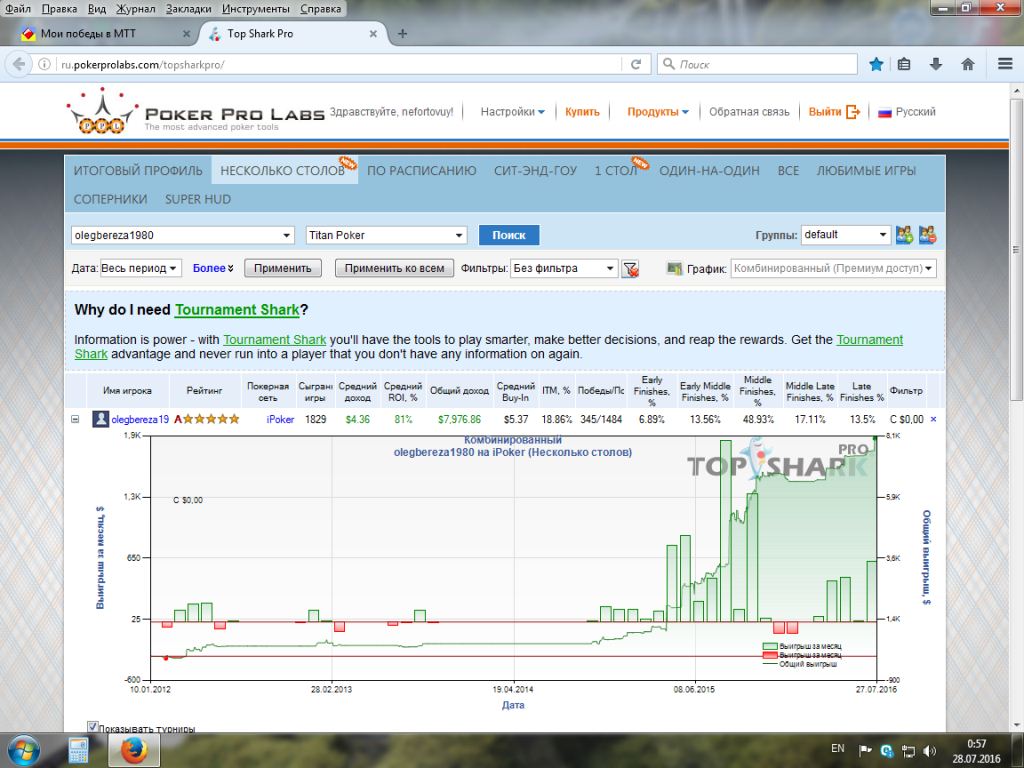Open the Дата Весь период dropdown

pyautogui.click(x=140, y=268)
